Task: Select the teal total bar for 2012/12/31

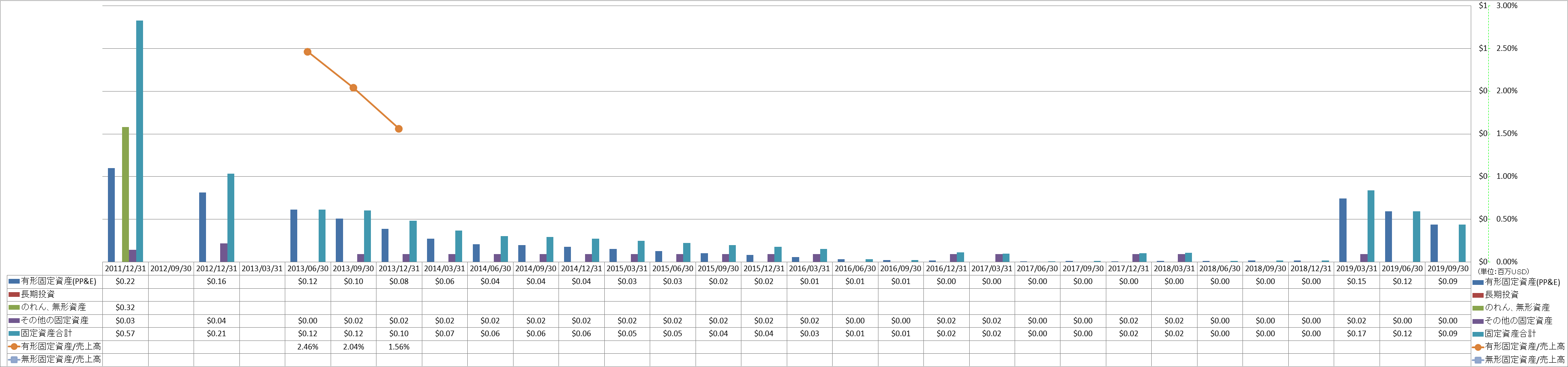Action: pos(231,218)
